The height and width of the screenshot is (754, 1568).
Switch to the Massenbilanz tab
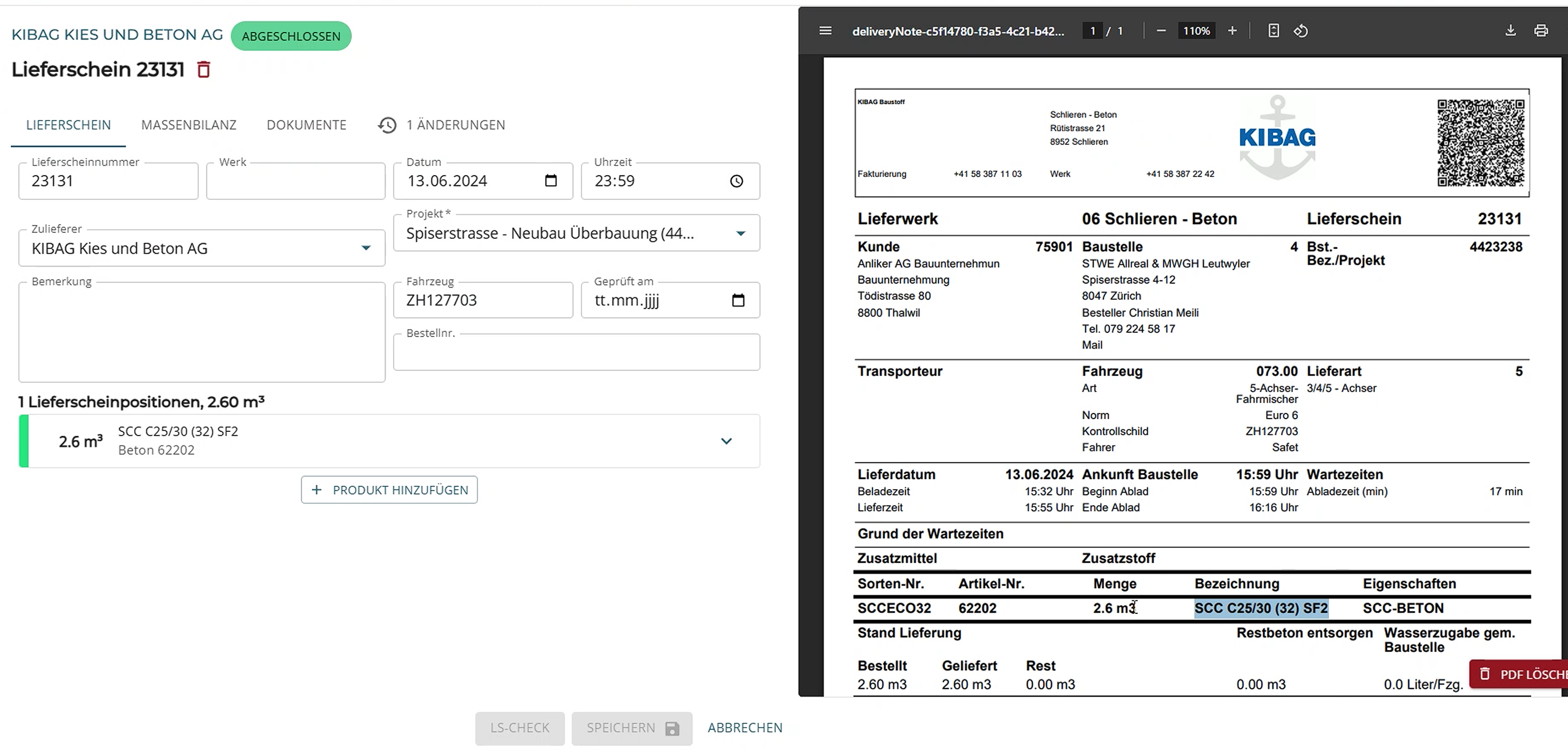click(189, 125)
